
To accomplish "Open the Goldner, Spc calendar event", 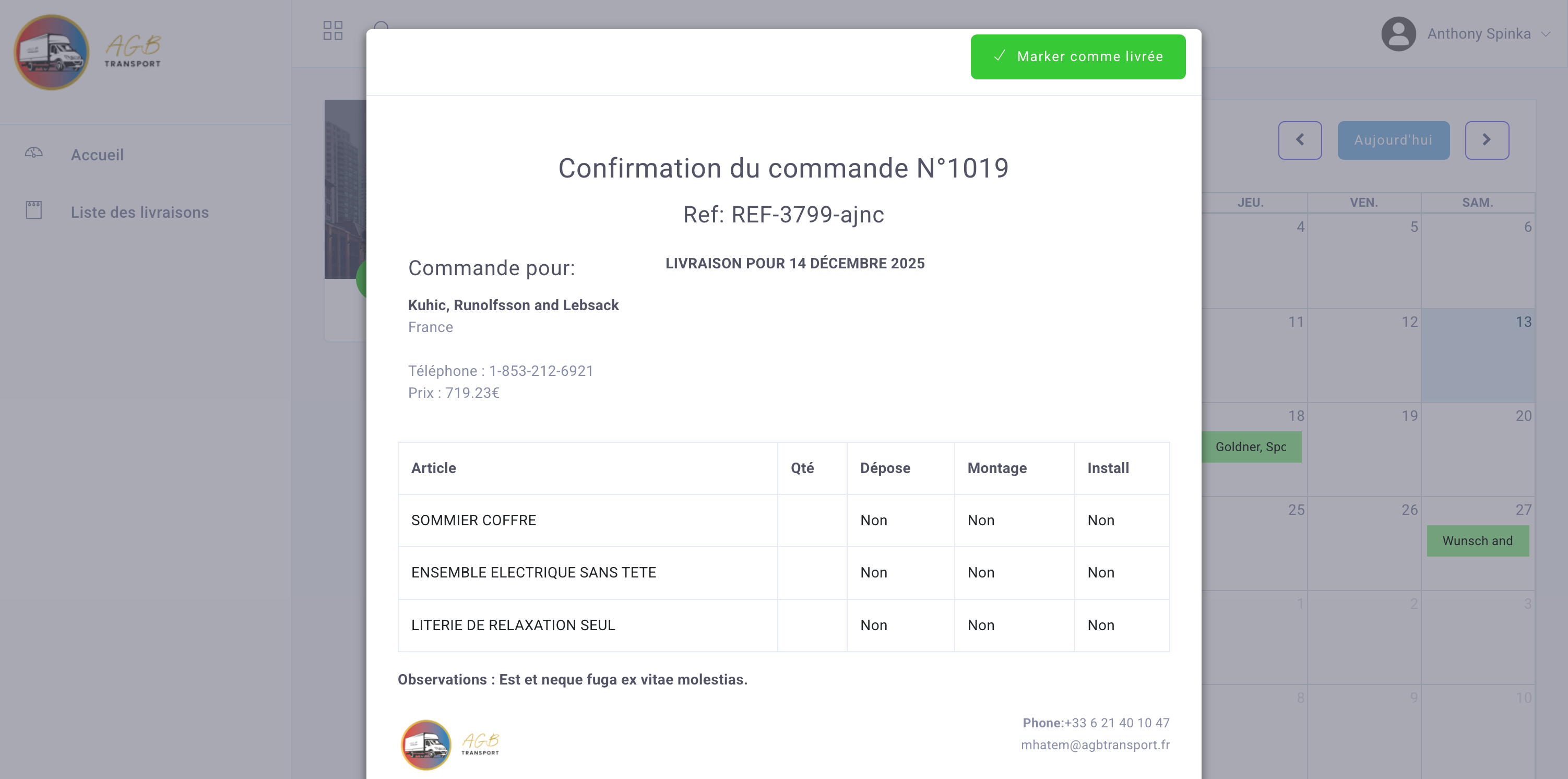I will coord(1252,447).
